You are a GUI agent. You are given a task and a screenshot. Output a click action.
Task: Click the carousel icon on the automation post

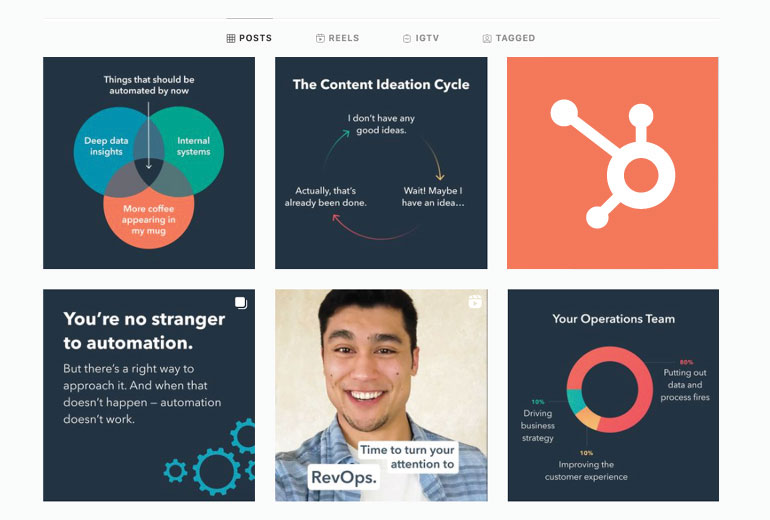point(241,303)
